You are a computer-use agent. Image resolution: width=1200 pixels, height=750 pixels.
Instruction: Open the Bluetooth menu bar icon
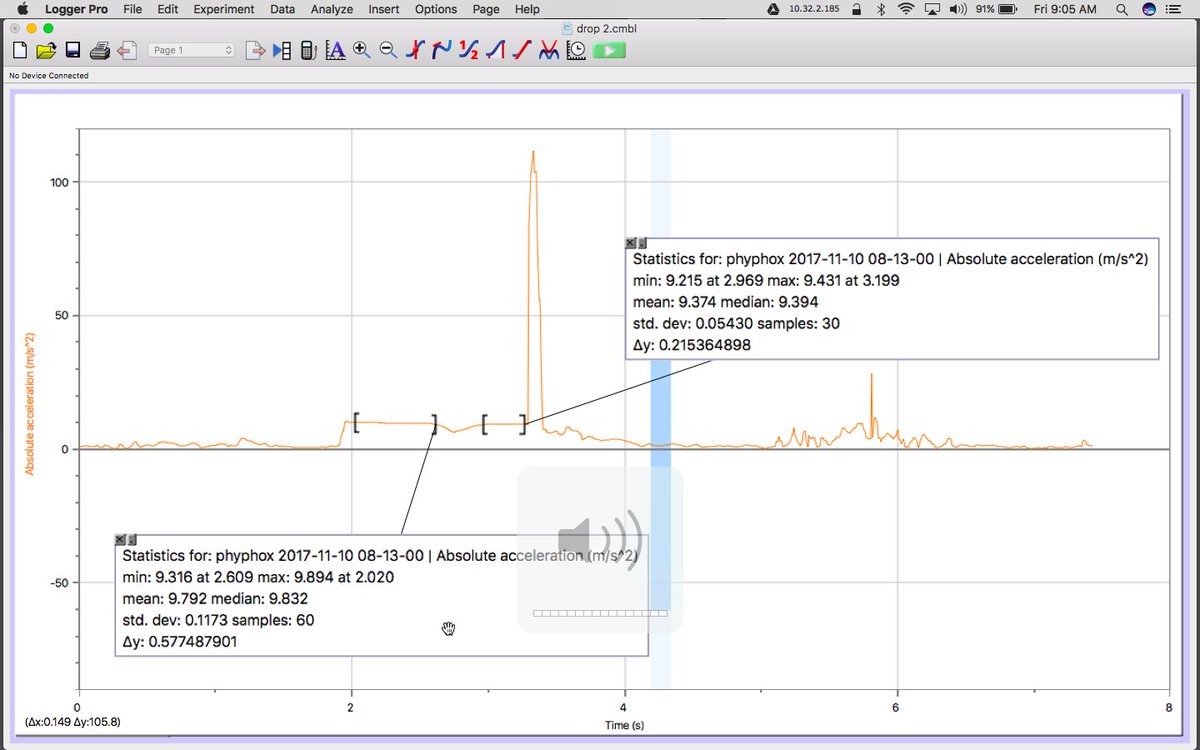[881, 9]
